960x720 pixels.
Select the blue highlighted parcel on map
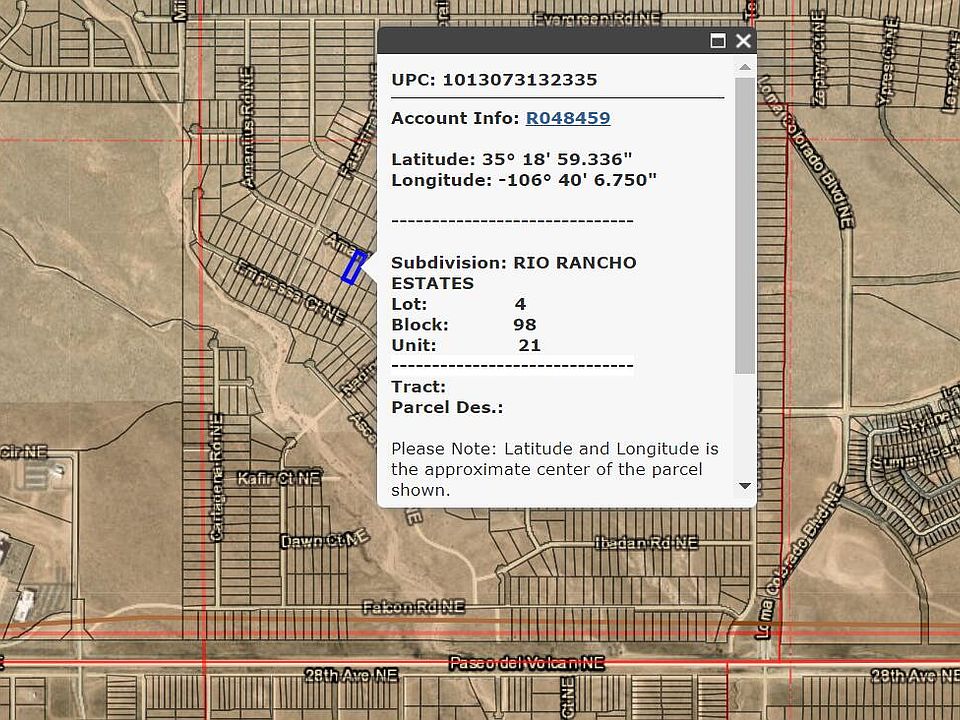[x=352, y=267]
